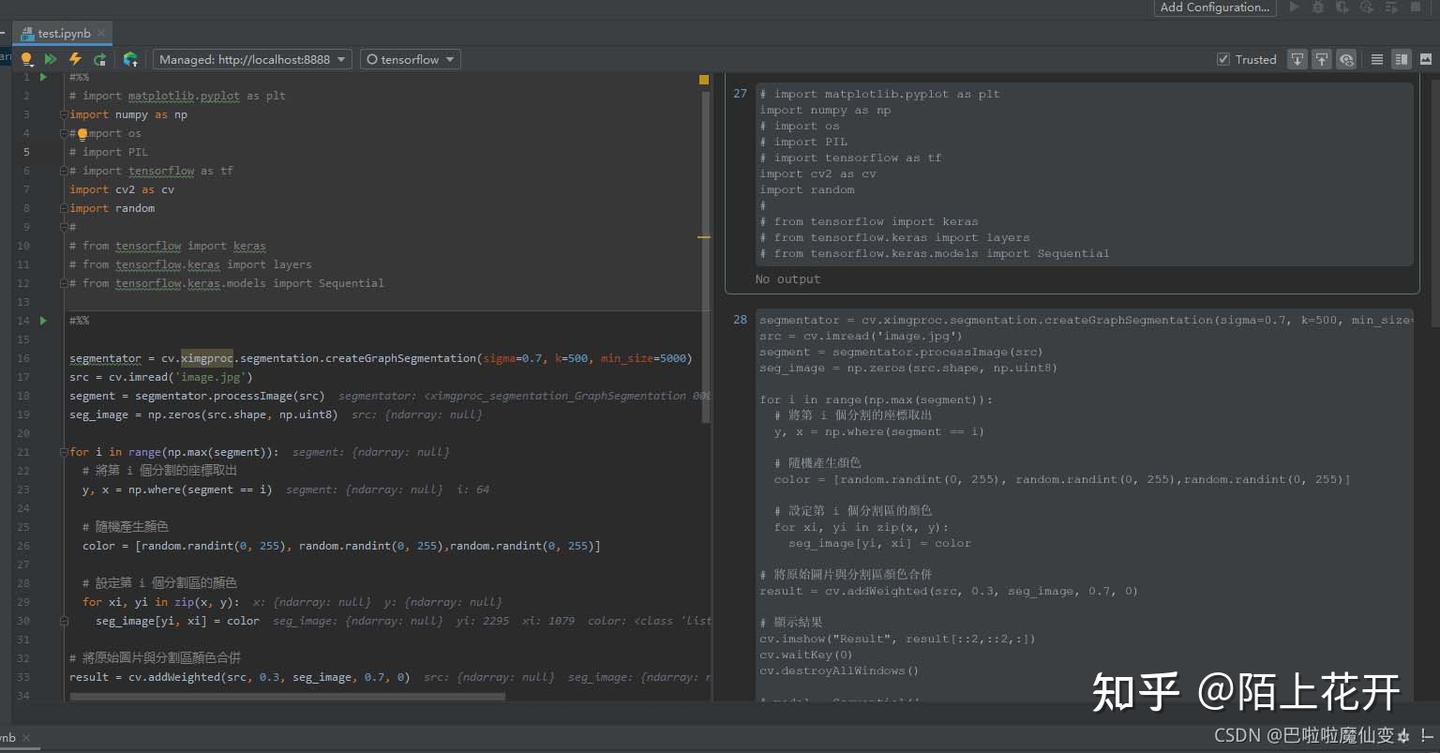Close the test.ipynb tab

[101, 33]
